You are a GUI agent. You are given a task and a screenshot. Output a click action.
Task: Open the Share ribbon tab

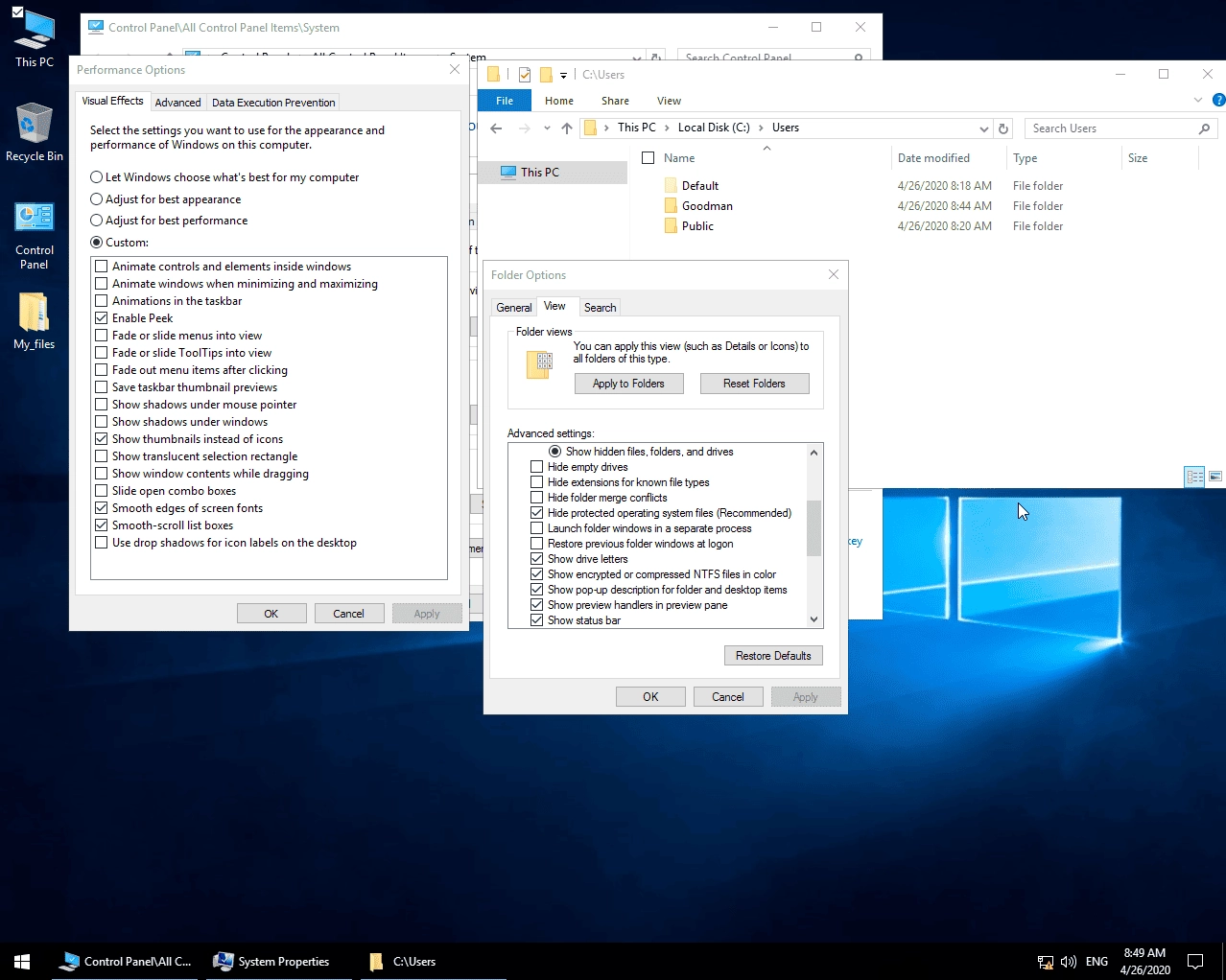[x=615, y=101]
